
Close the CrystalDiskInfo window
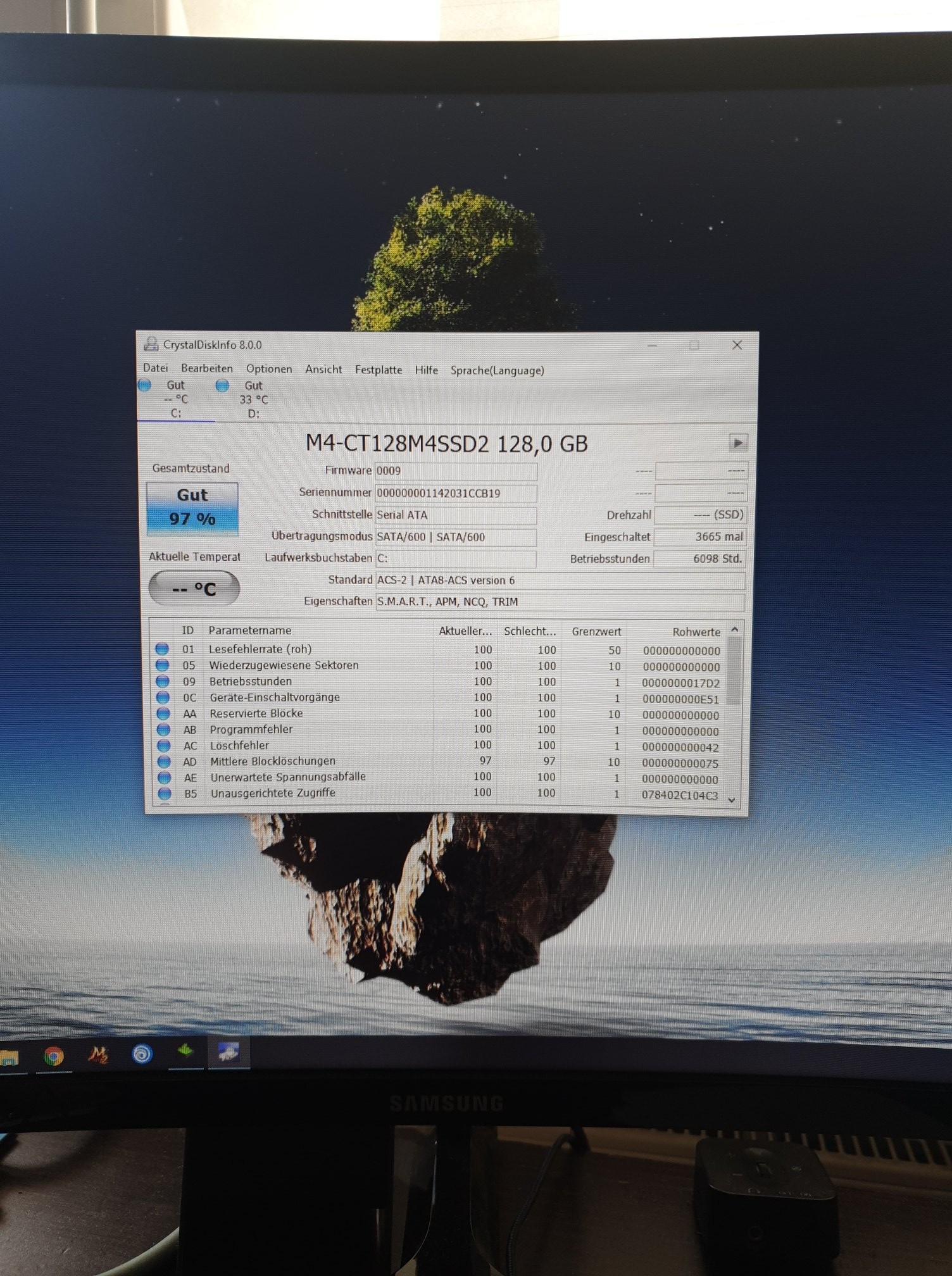(x=737, y=345)
